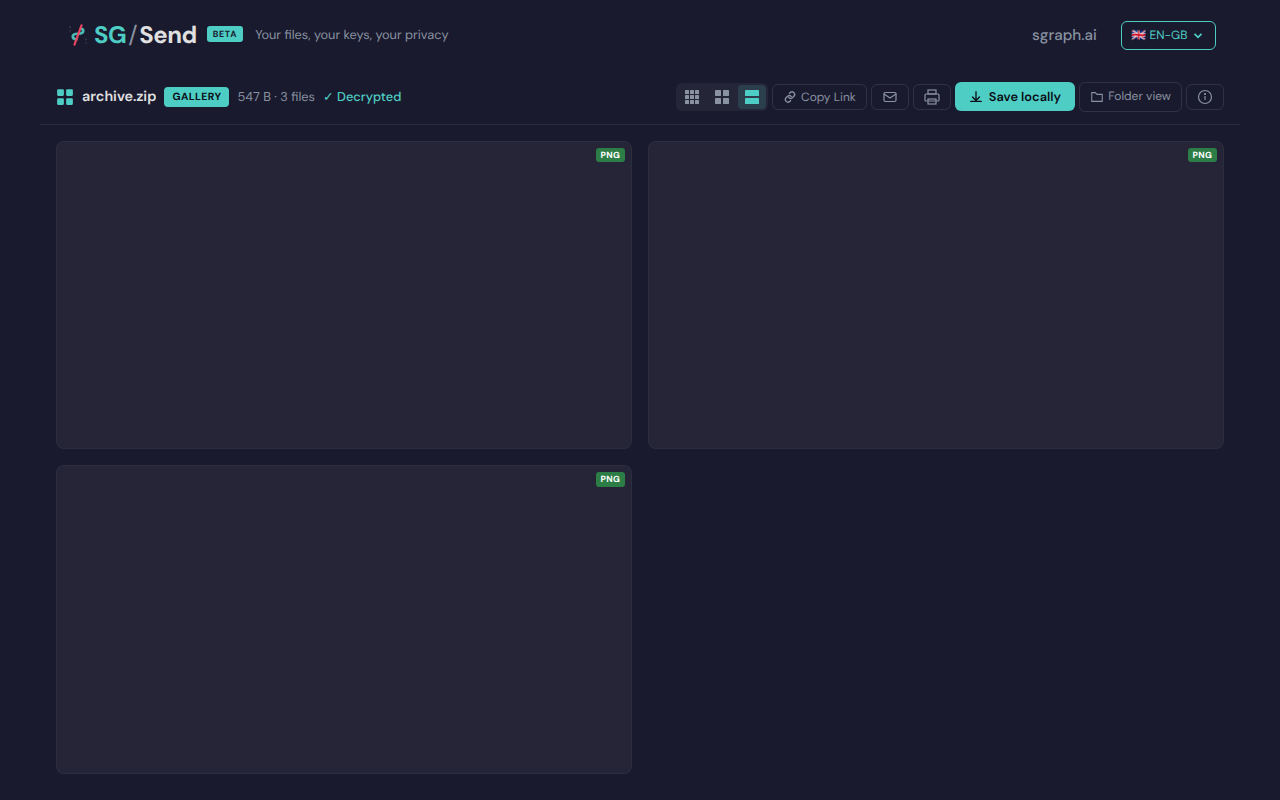This screenshot has height=800, width=1280.
Task: Switch to small grid view
Action: tap(692, 97)
